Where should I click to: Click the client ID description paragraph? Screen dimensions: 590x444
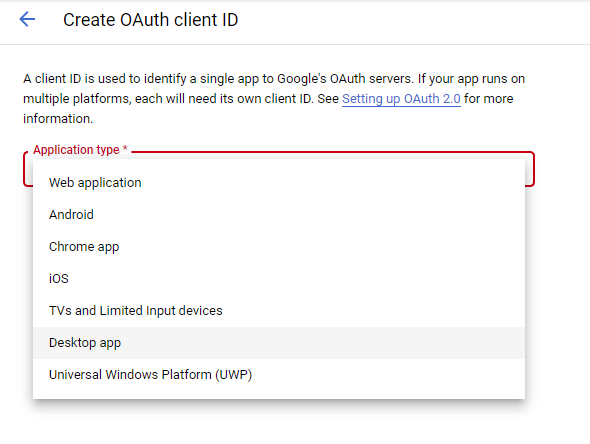[274, 99]
